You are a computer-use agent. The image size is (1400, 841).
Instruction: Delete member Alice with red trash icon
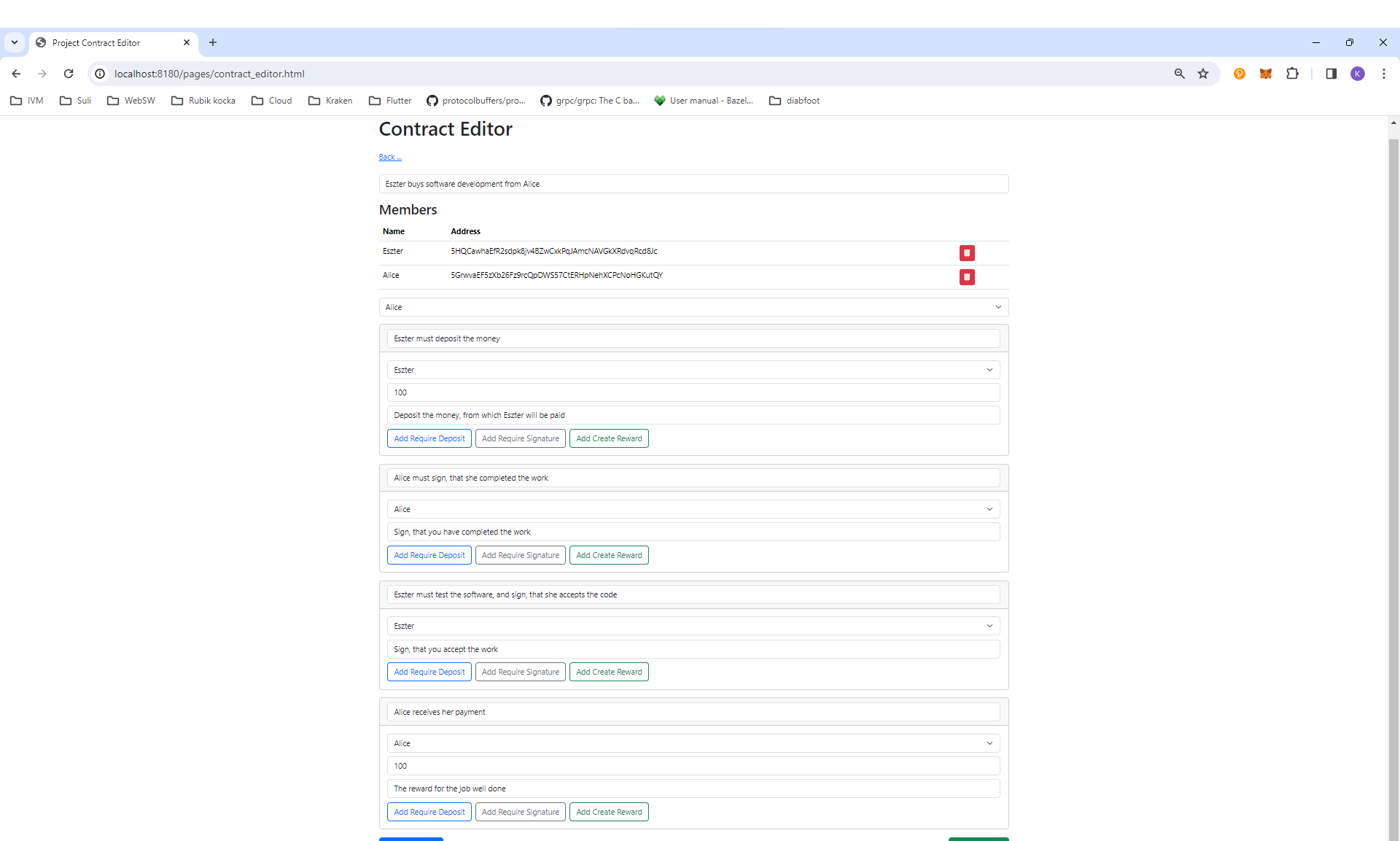click(x=967, y=277)
